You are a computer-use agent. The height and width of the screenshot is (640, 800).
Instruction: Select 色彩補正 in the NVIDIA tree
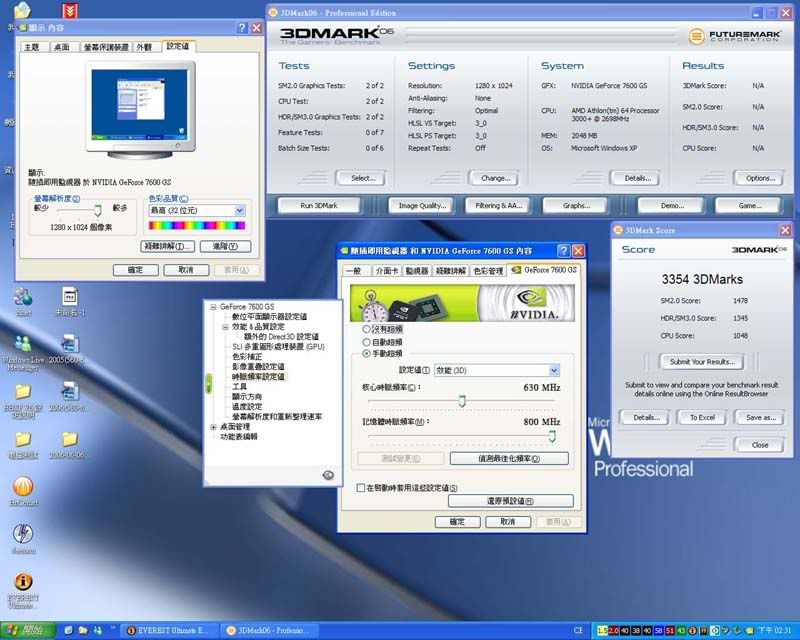(246, 357)
